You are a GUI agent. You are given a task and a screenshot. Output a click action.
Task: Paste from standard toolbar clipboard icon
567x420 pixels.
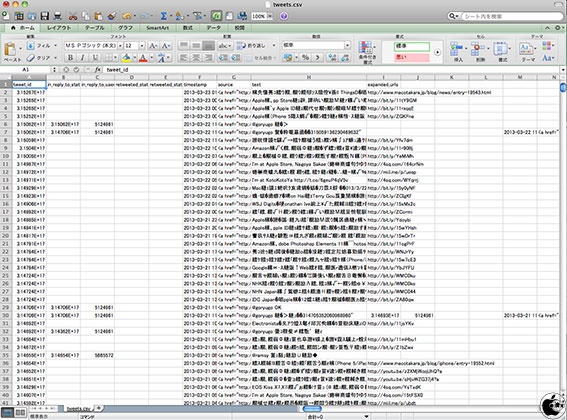98,16
